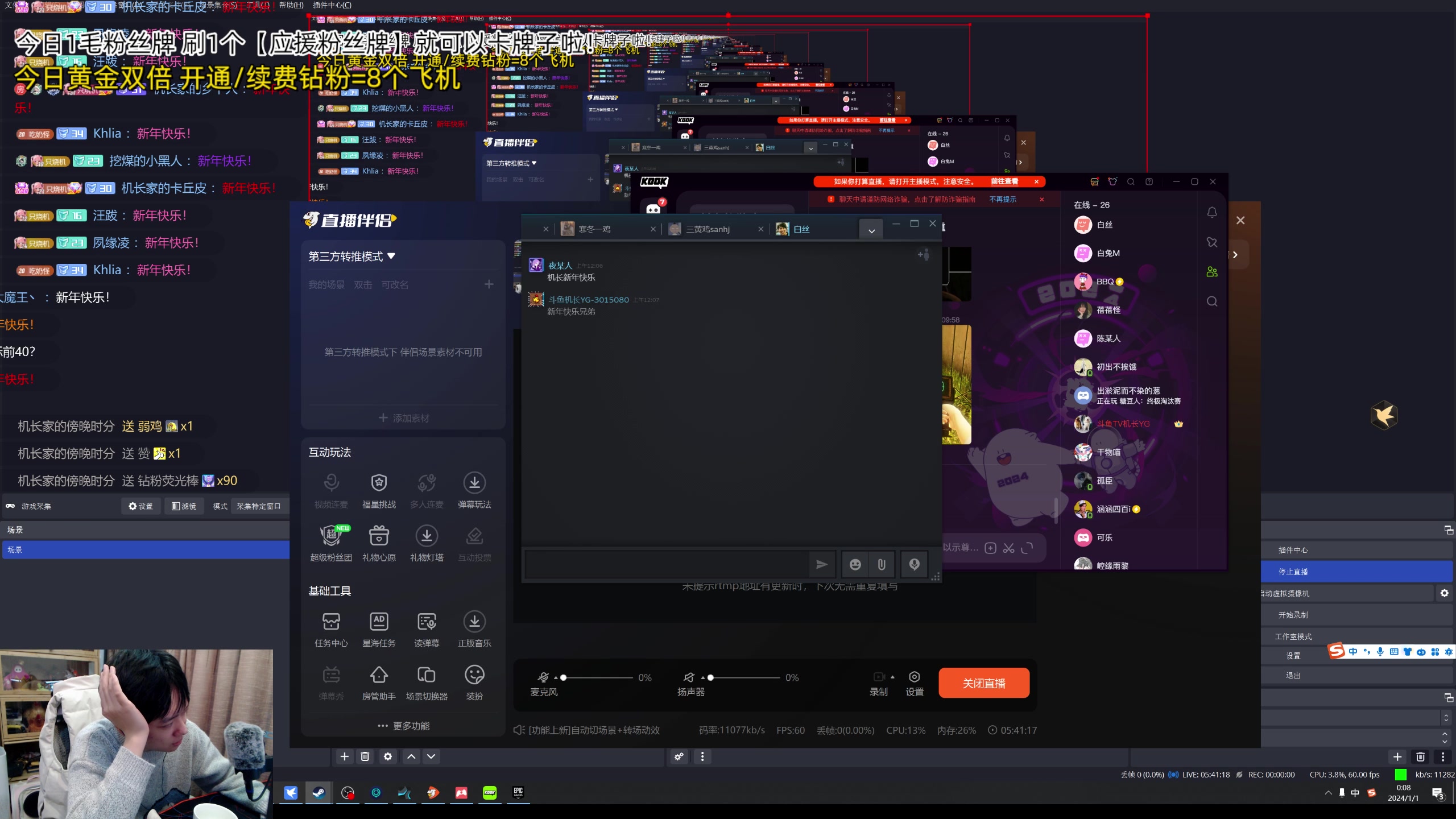Image resolution: width=1456 pixels, height=819 pixels.
Task: Click the emoji button in chat
Action: pyautogui.click(x=855, y=564)
